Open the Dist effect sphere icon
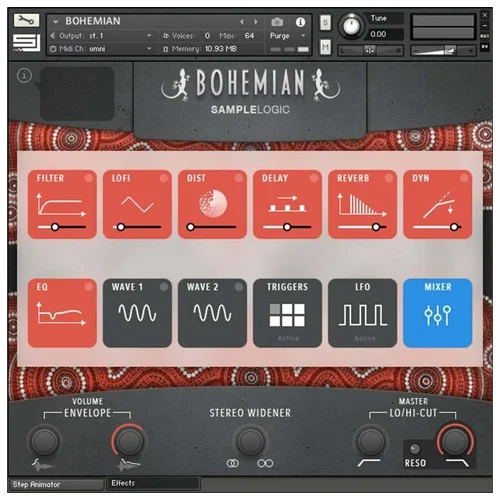Image resolution: width=500 pixels, height=500 pixels. pyautogui.click(x=213, y=203)
